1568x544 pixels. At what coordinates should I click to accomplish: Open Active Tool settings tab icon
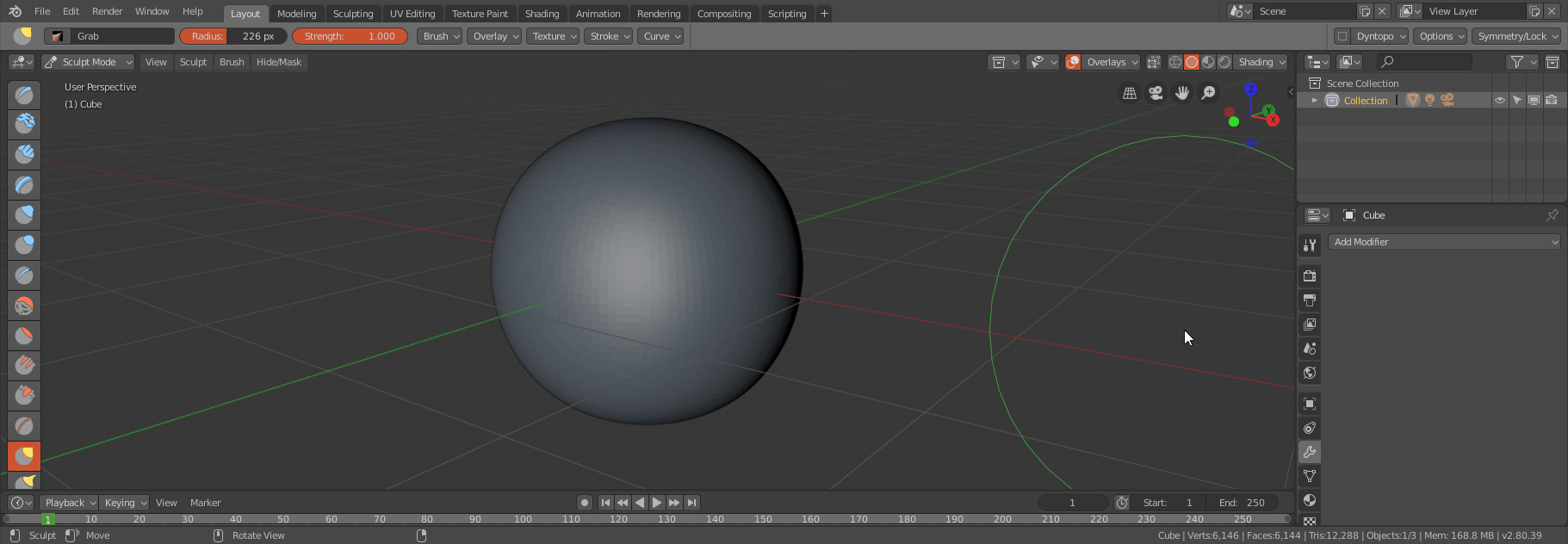click(1310, 245)
